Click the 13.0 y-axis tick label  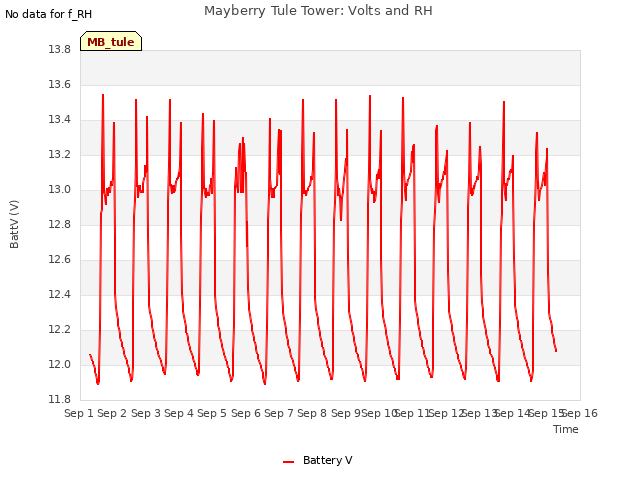(x=60, y=189)
